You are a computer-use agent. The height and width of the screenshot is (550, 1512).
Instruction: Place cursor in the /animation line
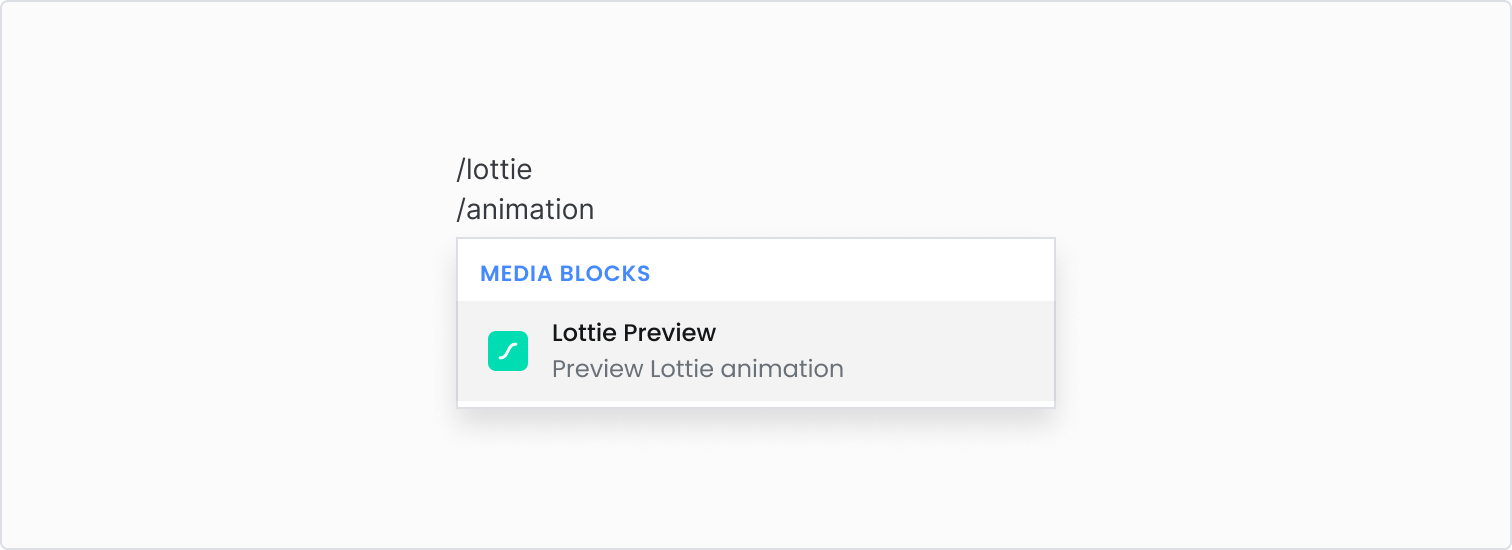(525, 210)
